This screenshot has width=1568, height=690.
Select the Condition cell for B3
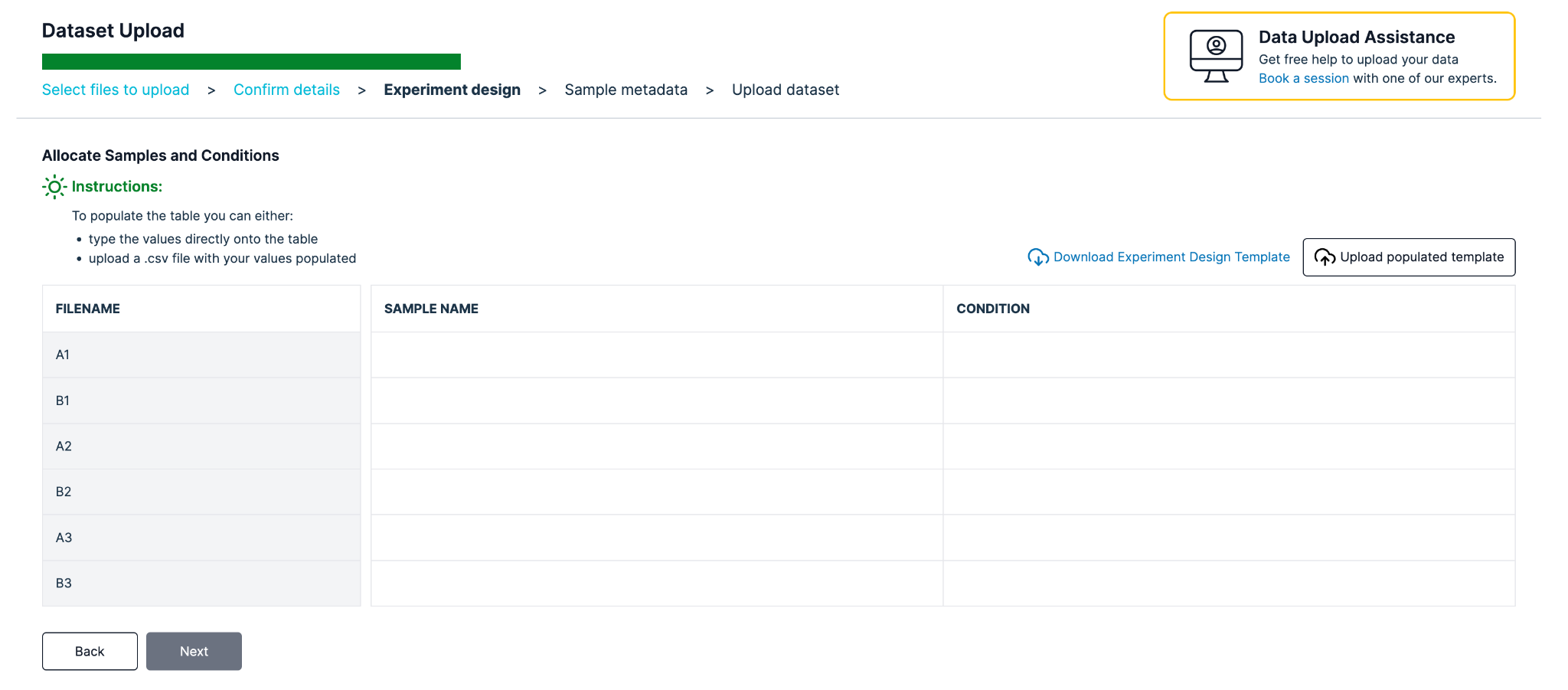(1228, 583)
